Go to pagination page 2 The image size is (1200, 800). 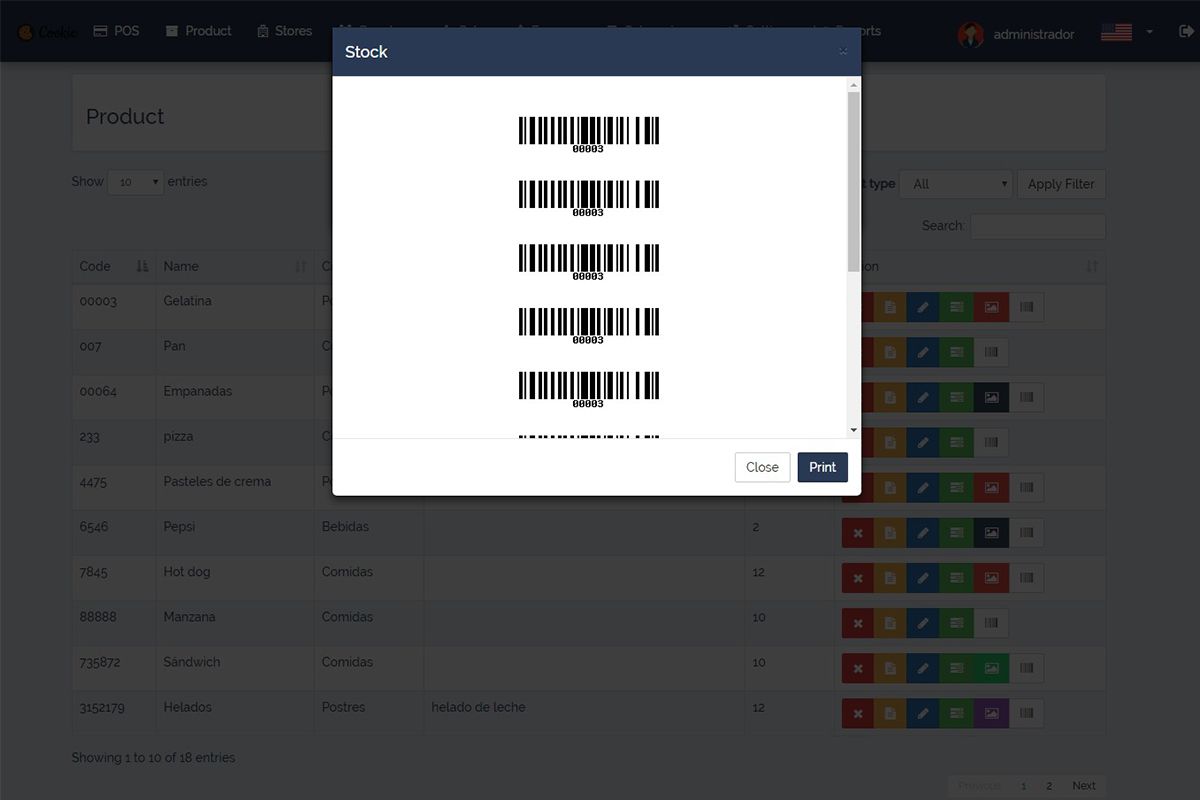(1049, 786)
